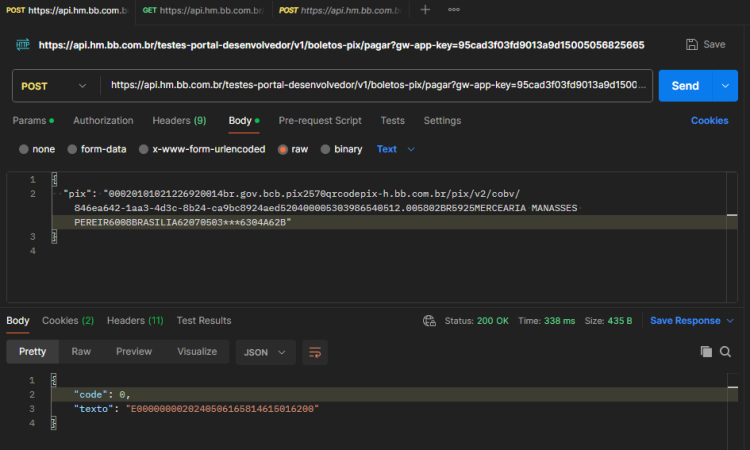The width and height of the screenshot is (750, 450).
Task: Open the POST method dropdown
Action: 54,86
